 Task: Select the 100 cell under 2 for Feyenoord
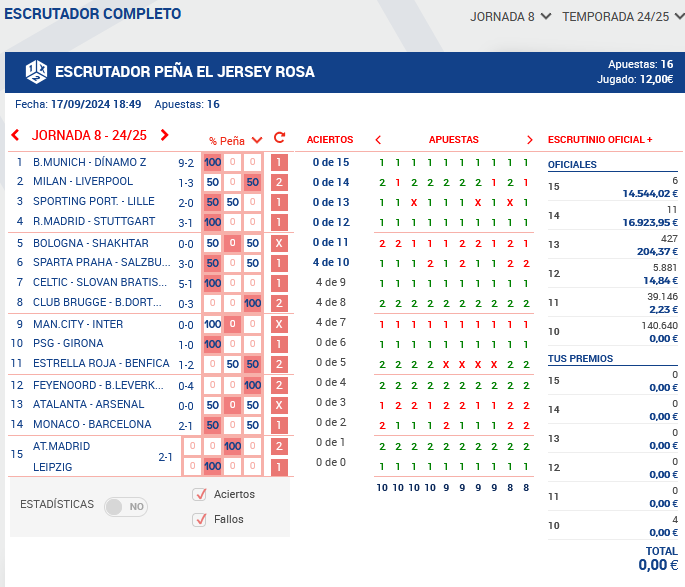[x=253, y=385]
